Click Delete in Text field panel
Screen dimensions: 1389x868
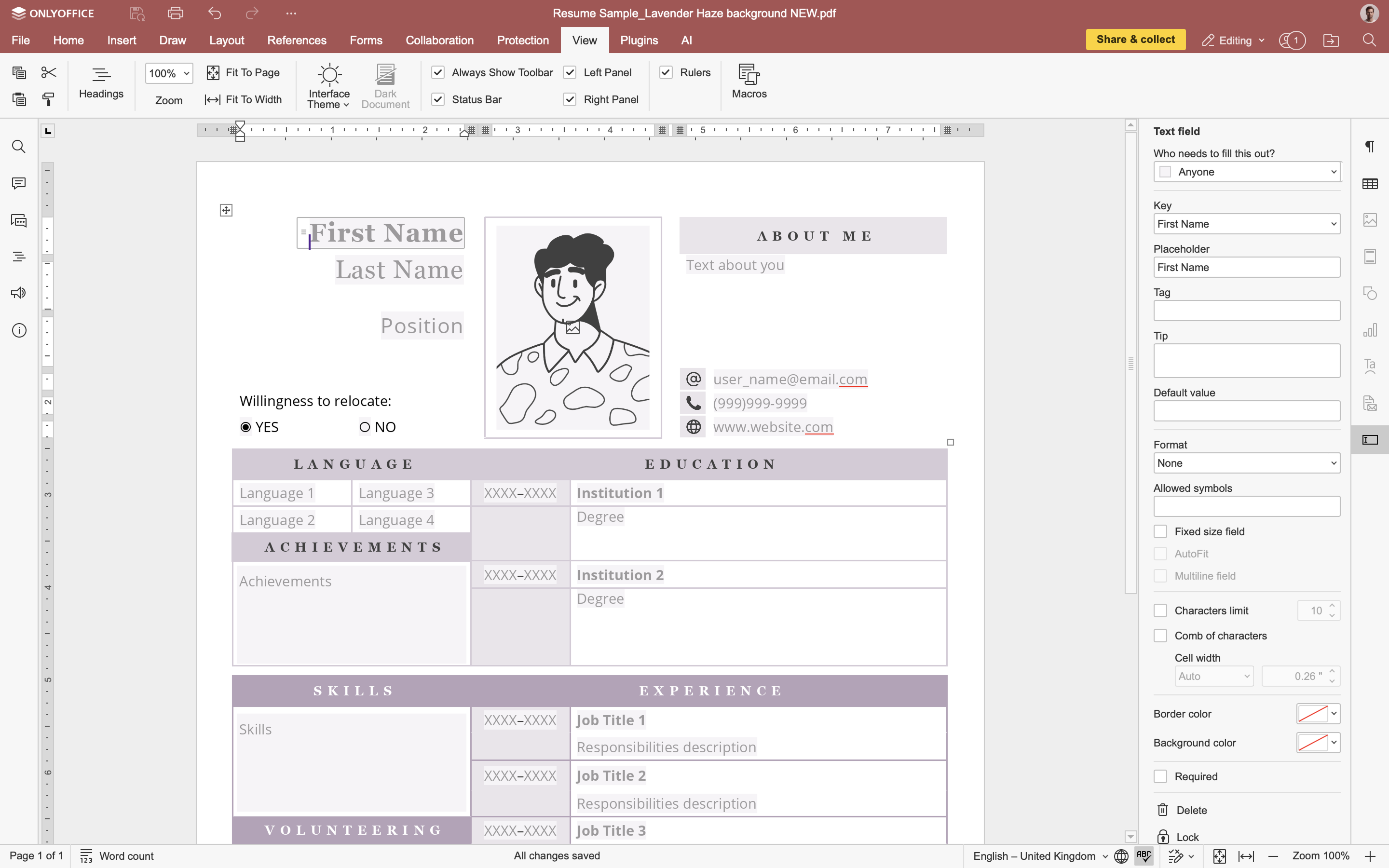point(1183,810)
